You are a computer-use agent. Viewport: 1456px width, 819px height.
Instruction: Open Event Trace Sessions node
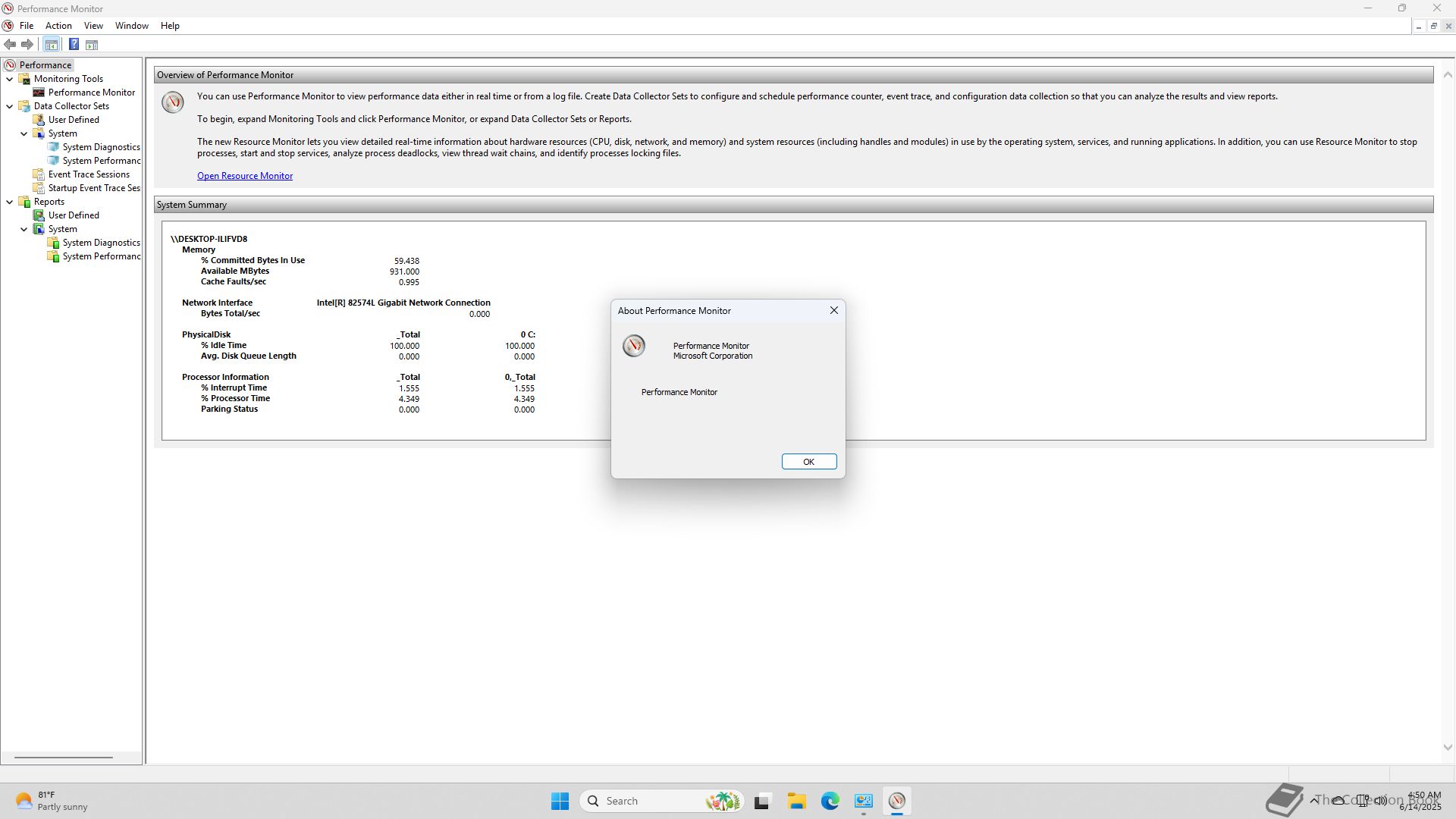pyautogui.click(x=89, y=174)
